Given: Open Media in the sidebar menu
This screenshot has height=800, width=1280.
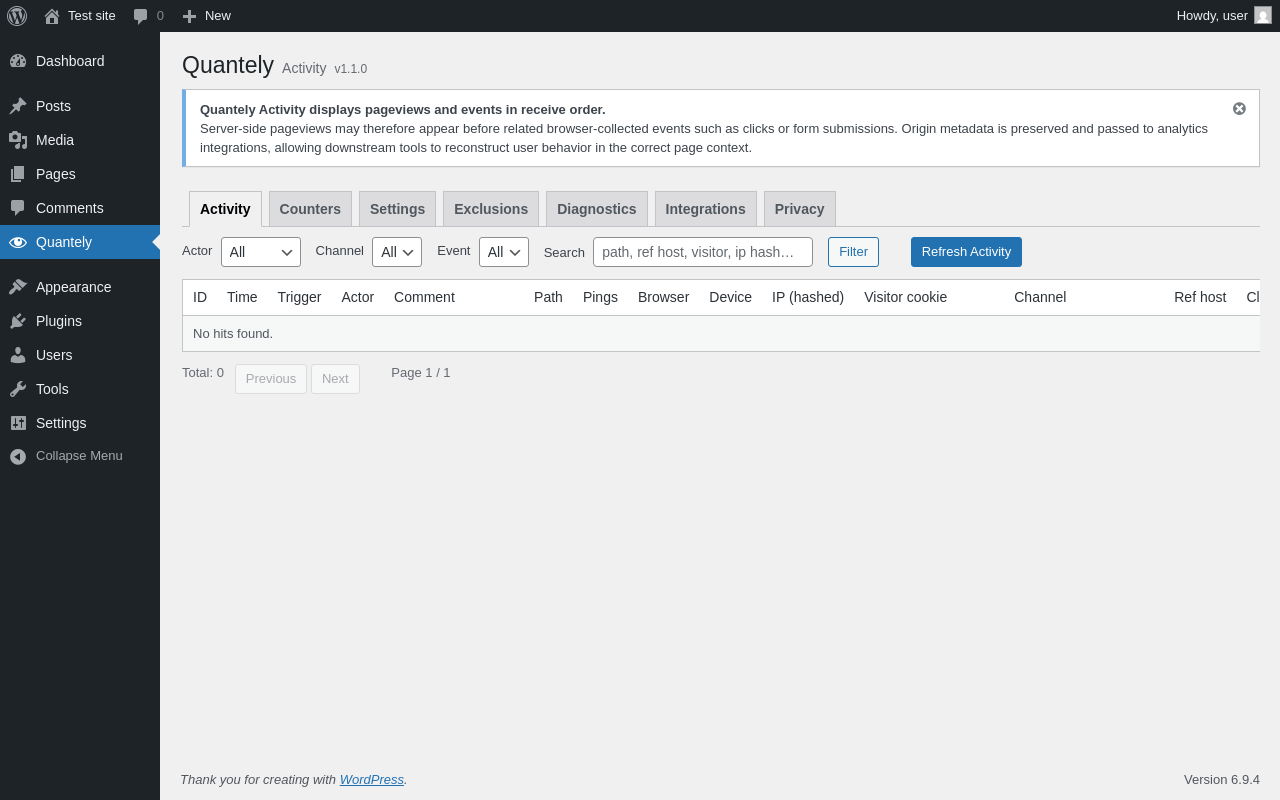Looking at the screenshot, I should tap(80, 140).
